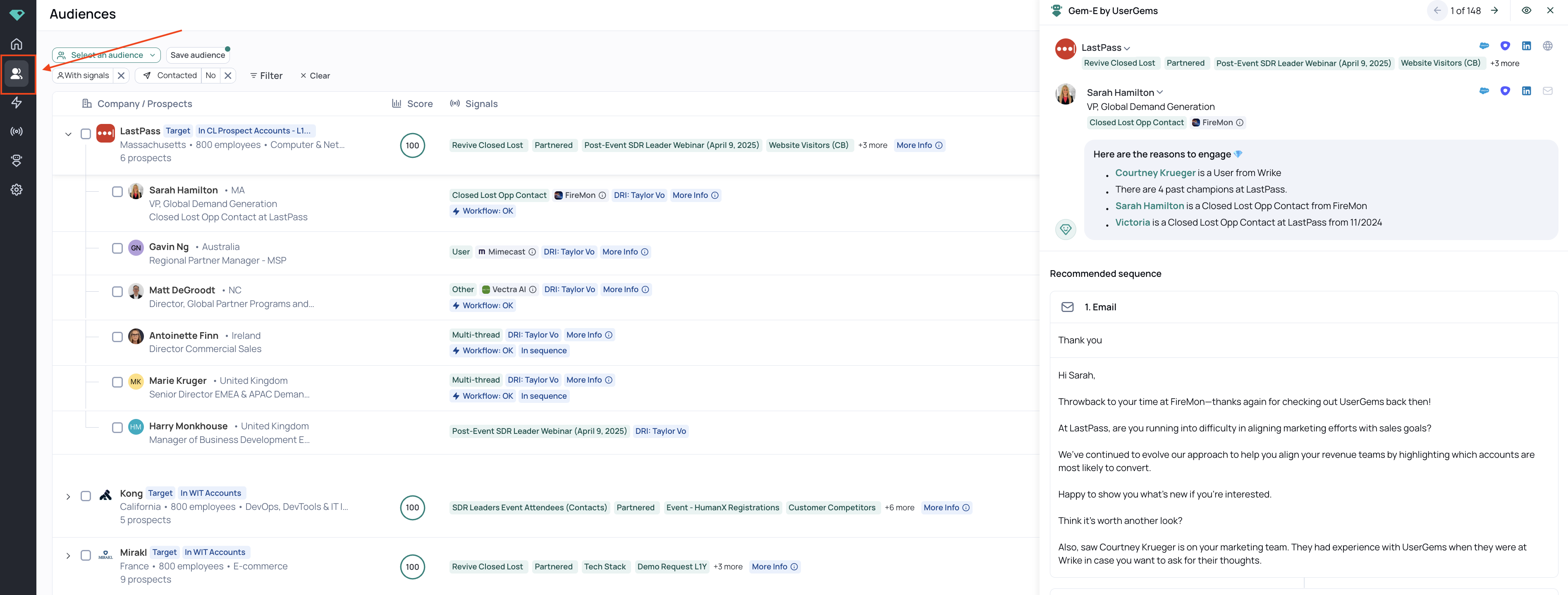Image resolution: width=1568 pixels, height=595 pixels.
Task: Open Courtney Krueger link in reasons
Action: coord(1154,173)
